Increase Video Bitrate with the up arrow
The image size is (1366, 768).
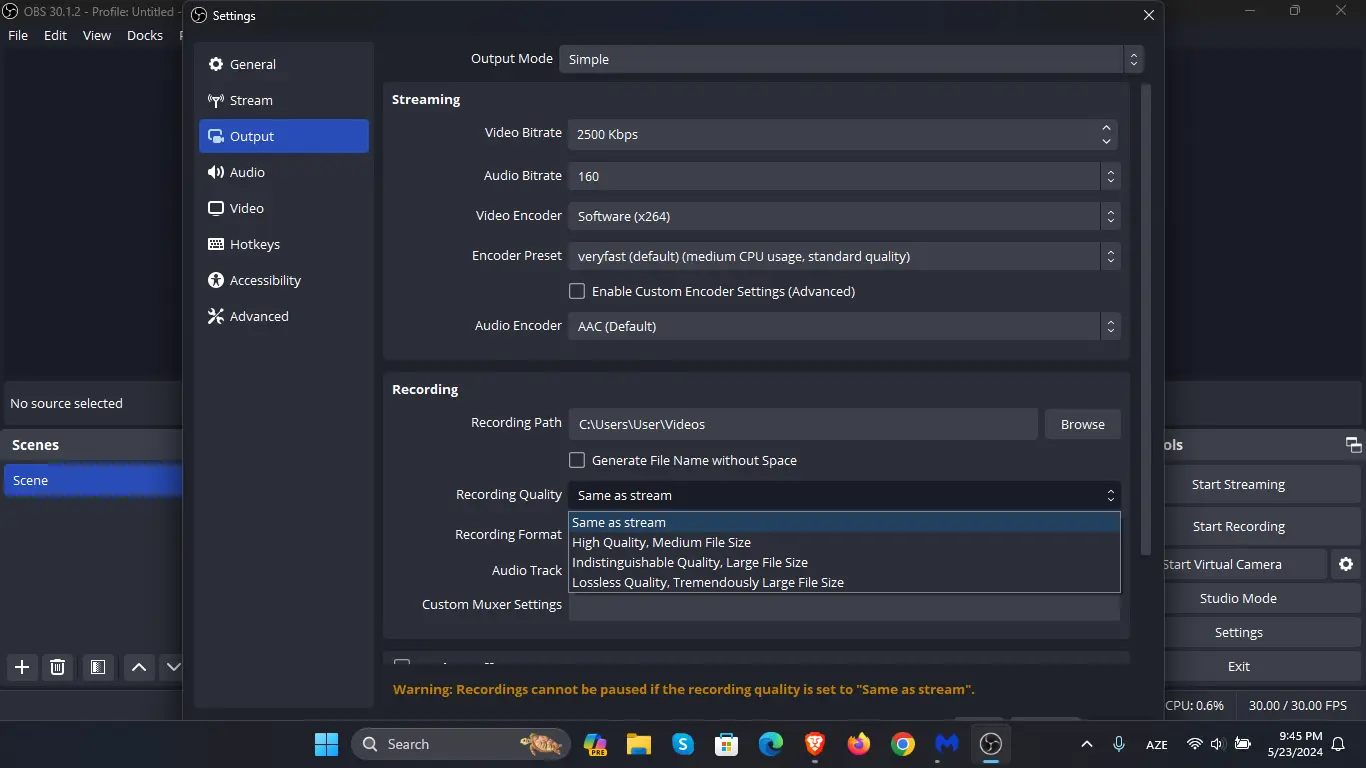(1106, 128)
